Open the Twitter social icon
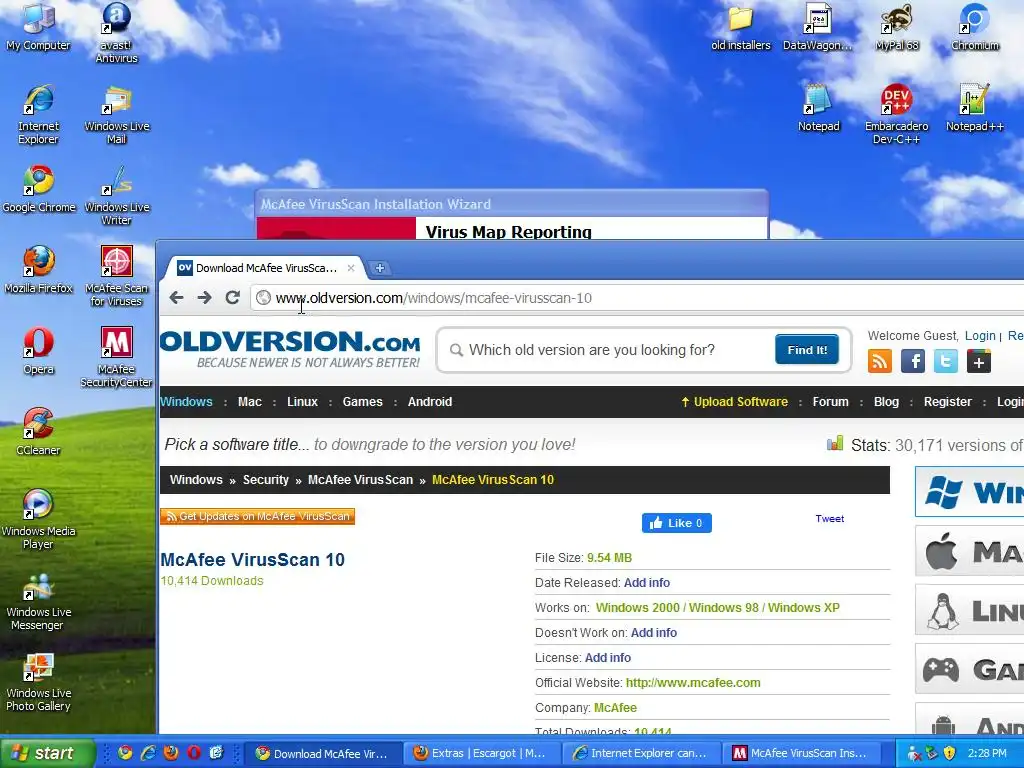1024x768 pixels. coord(946,361)
